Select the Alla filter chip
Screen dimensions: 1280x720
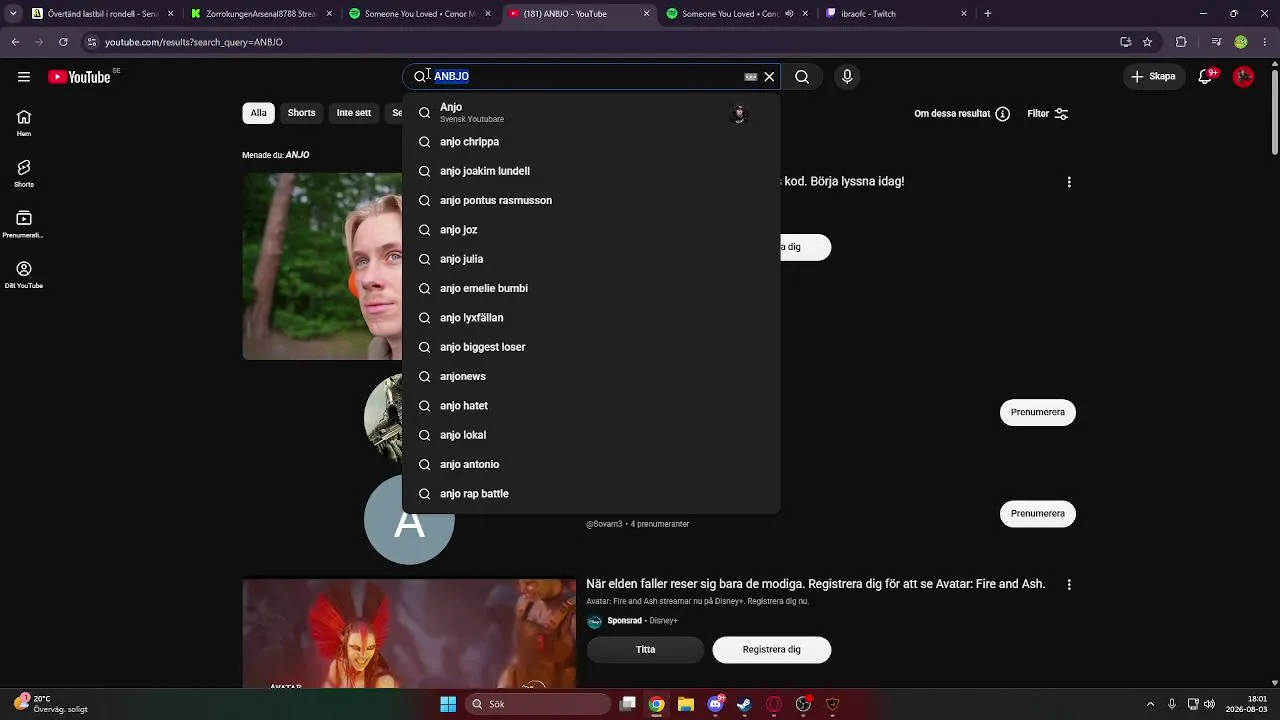coord(258,113)
